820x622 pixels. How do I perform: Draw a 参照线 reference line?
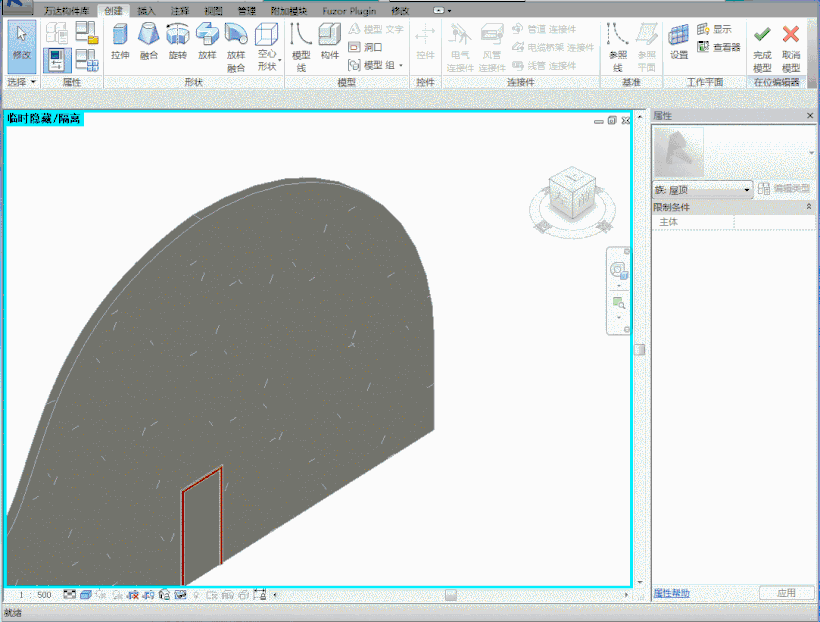[x=618, y=47]
